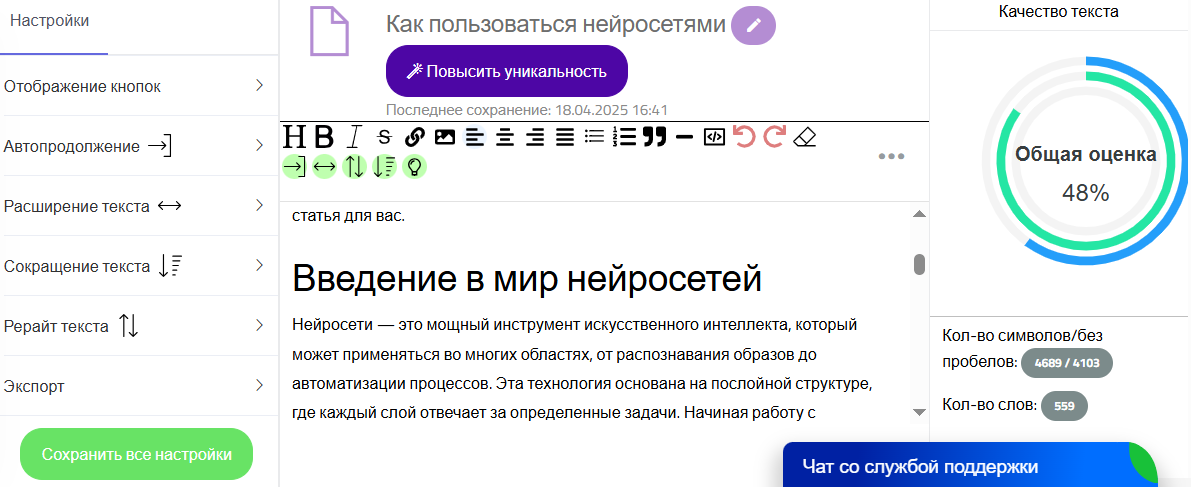Click the Введение в мир нейросетей heading
The height and width of the screenshot is (487, 1191).
coord(527,279)
